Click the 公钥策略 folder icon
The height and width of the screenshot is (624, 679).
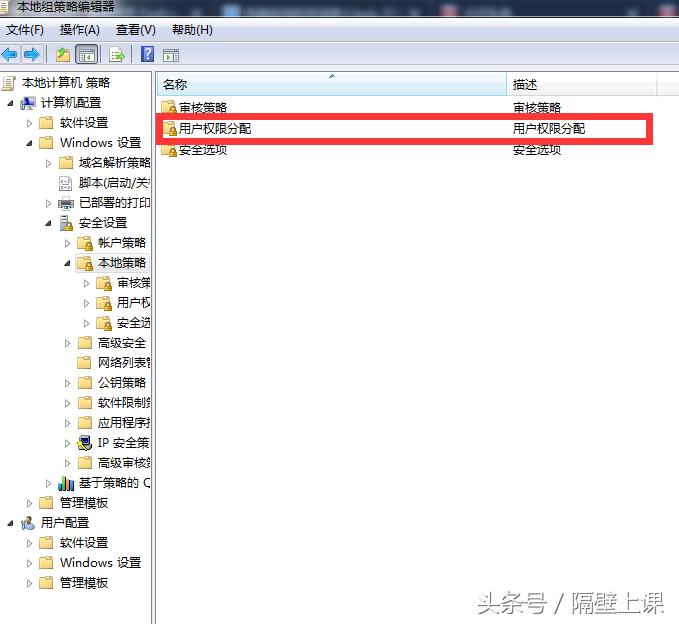tap(85, 383)
